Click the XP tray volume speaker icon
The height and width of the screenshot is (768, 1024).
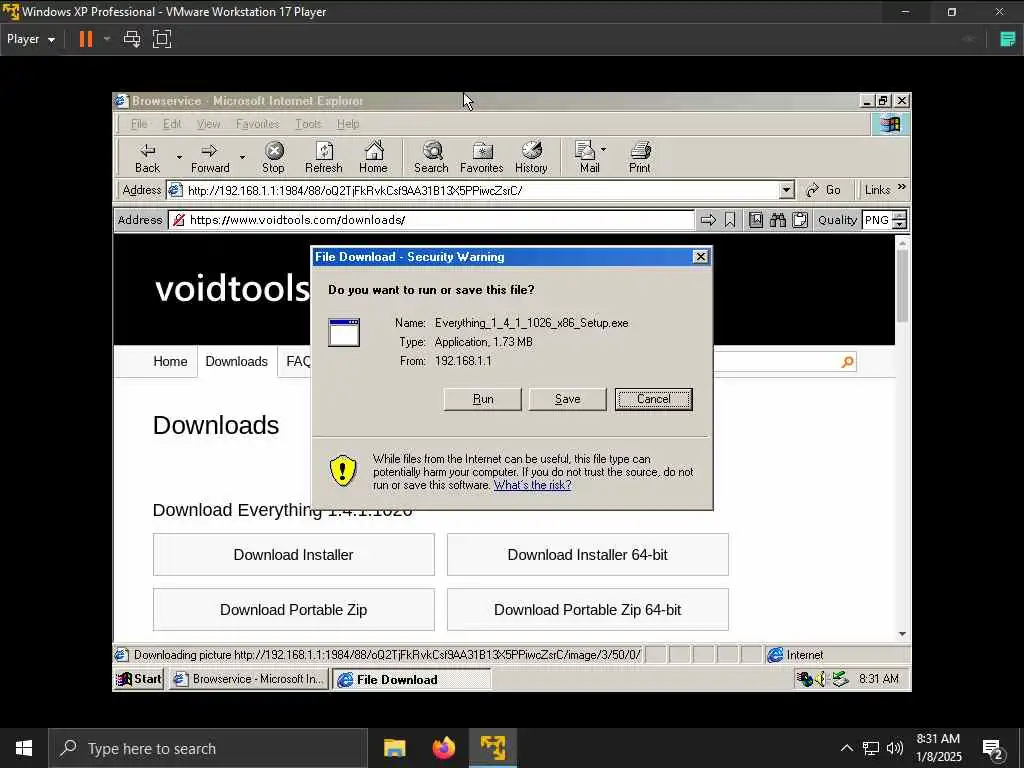820,679
